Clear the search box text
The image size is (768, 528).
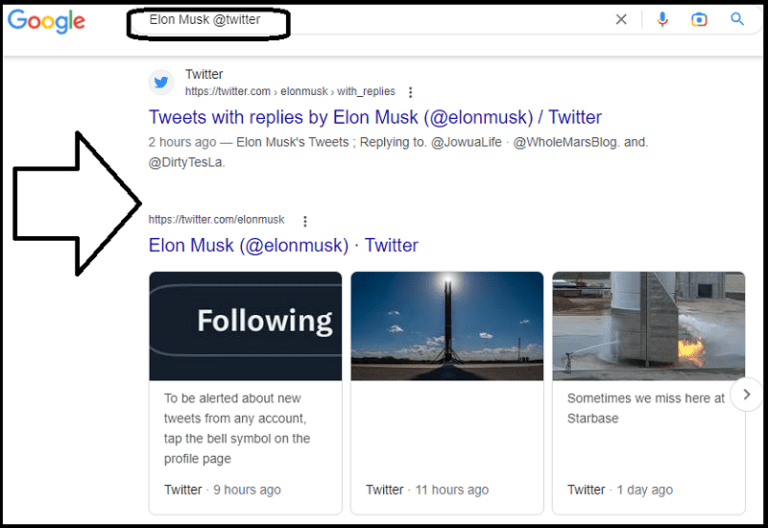point(621,19)
